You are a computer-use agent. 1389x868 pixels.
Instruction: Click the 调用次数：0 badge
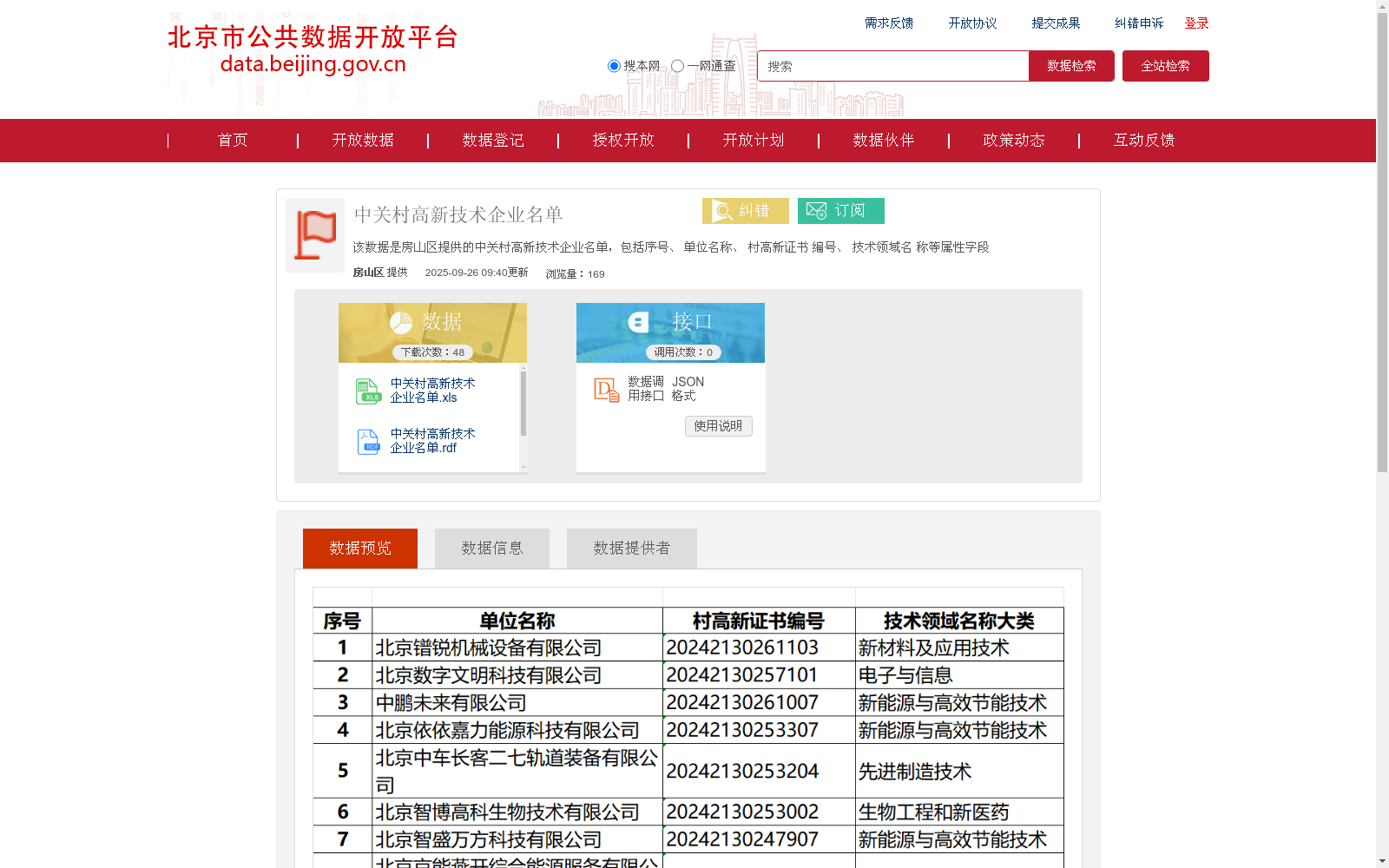pyautogui.click(x=683, y=352)
